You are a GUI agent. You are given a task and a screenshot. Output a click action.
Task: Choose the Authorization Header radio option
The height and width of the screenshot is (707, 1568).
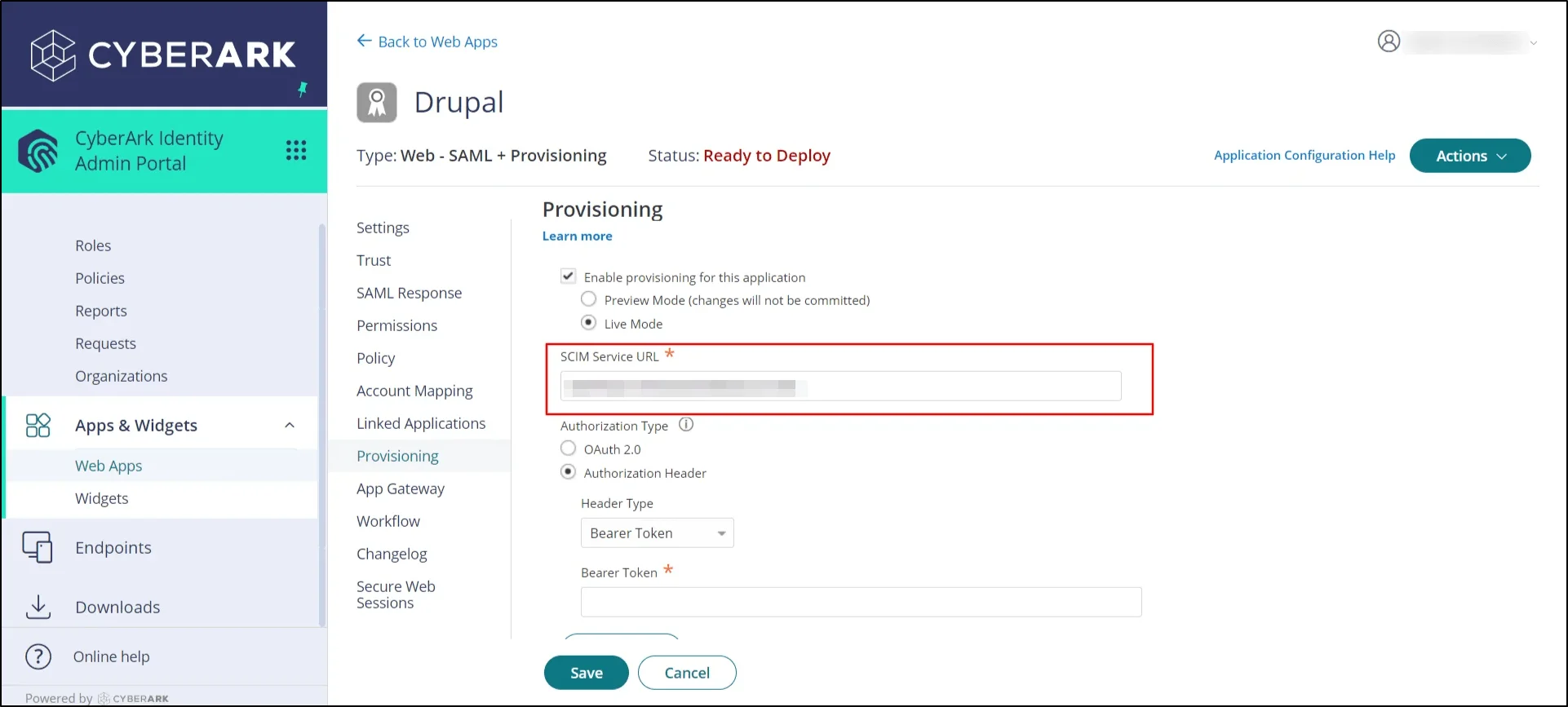click(x=569, y=472)
